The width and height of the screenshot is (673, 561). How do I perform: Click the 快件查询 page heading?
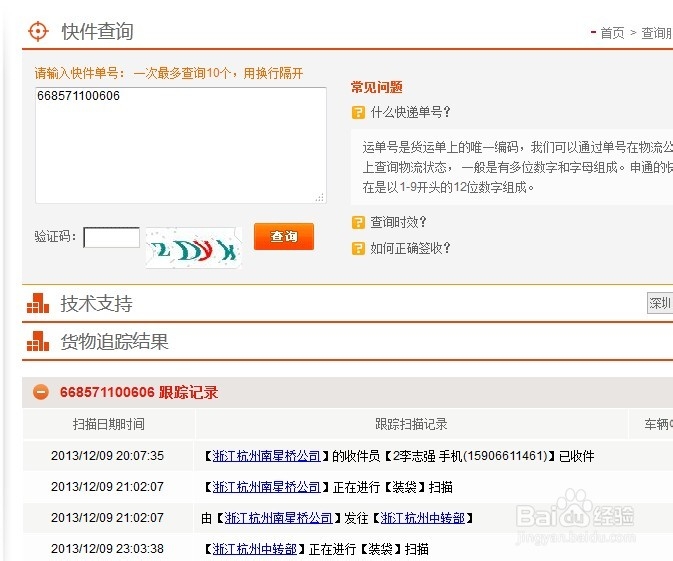pyautogui.click(x=97, y=32)
